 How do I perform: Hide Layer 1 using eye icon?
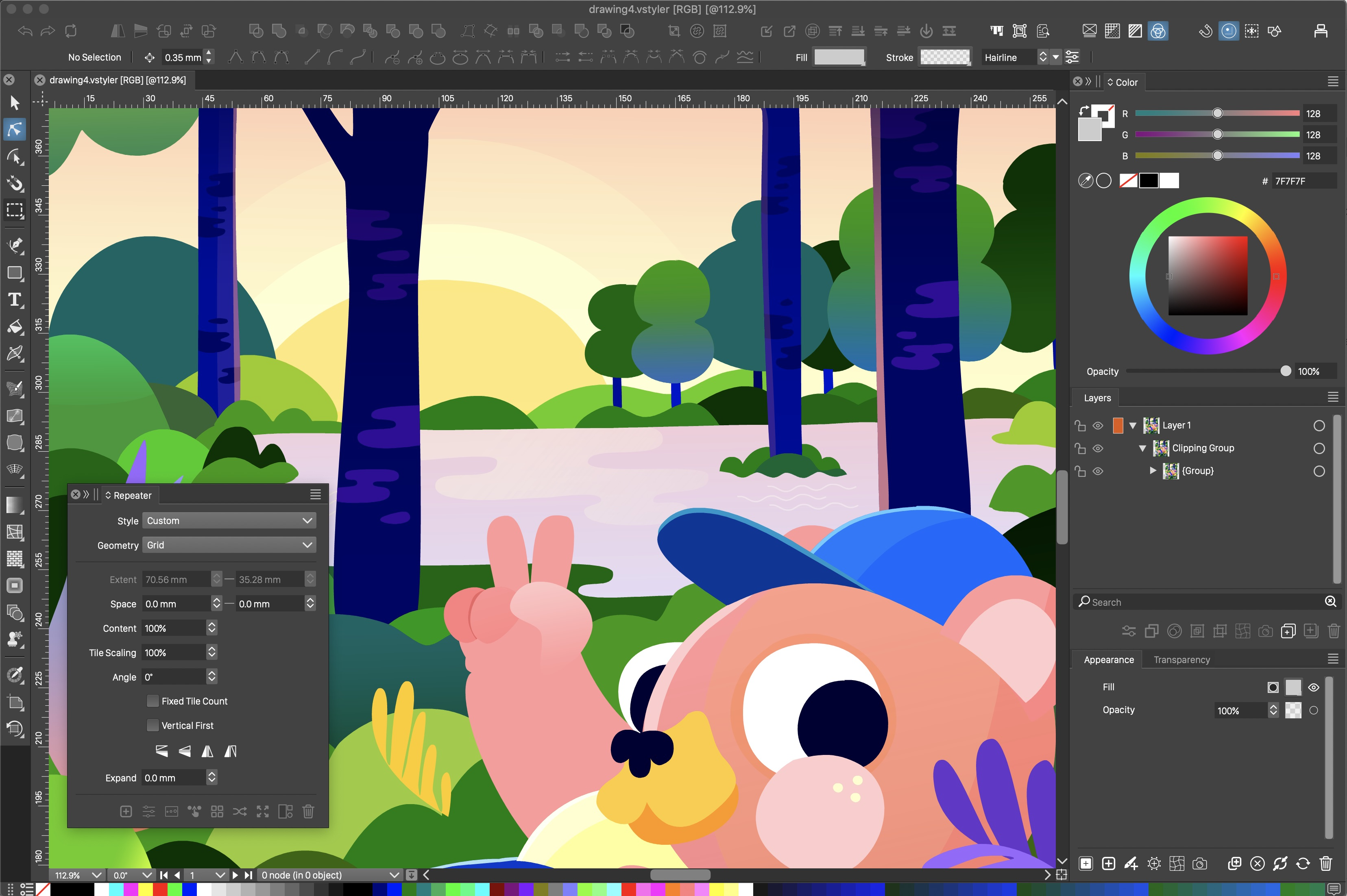pos(1098,425)
